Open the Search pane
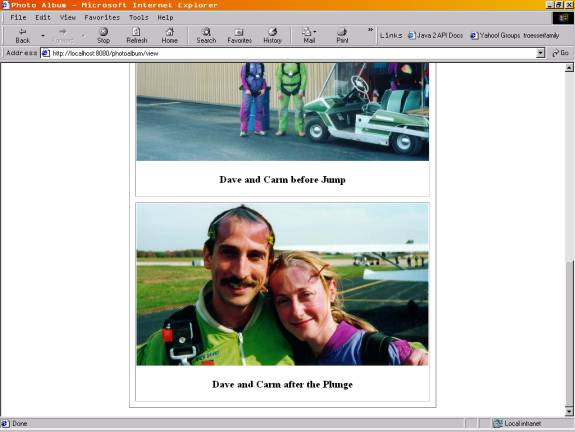 206,36
